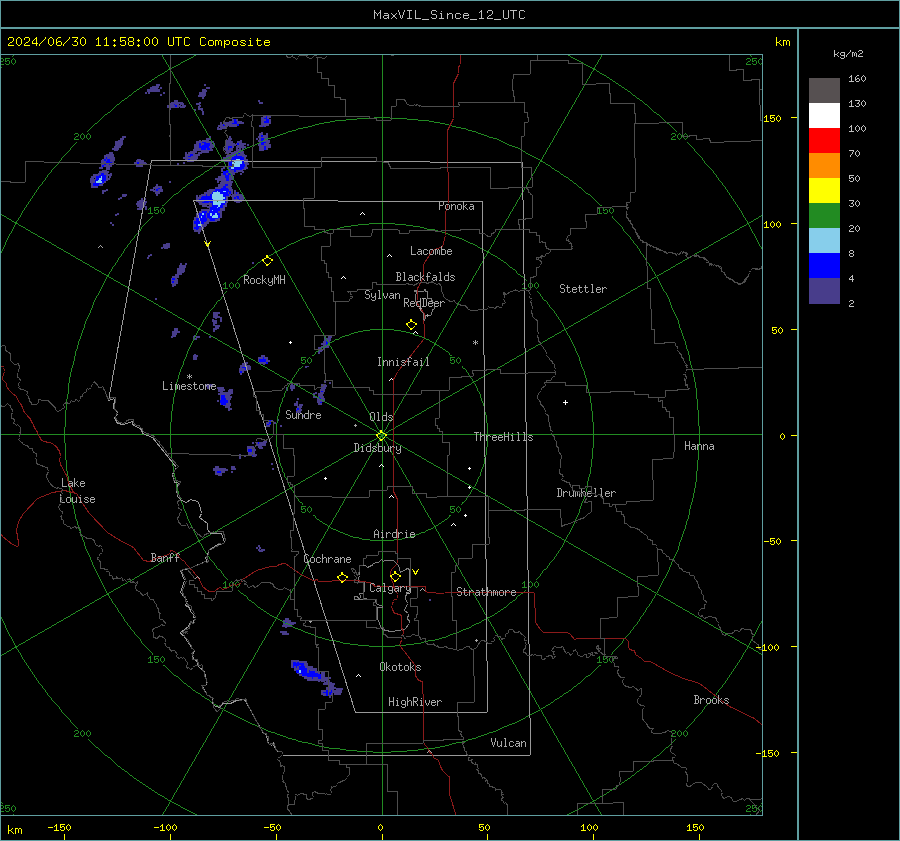Image resolution: width=900 pixels, height=841 pixels.
Task: Click the Lake Louise label
Action: click(77, 491)
